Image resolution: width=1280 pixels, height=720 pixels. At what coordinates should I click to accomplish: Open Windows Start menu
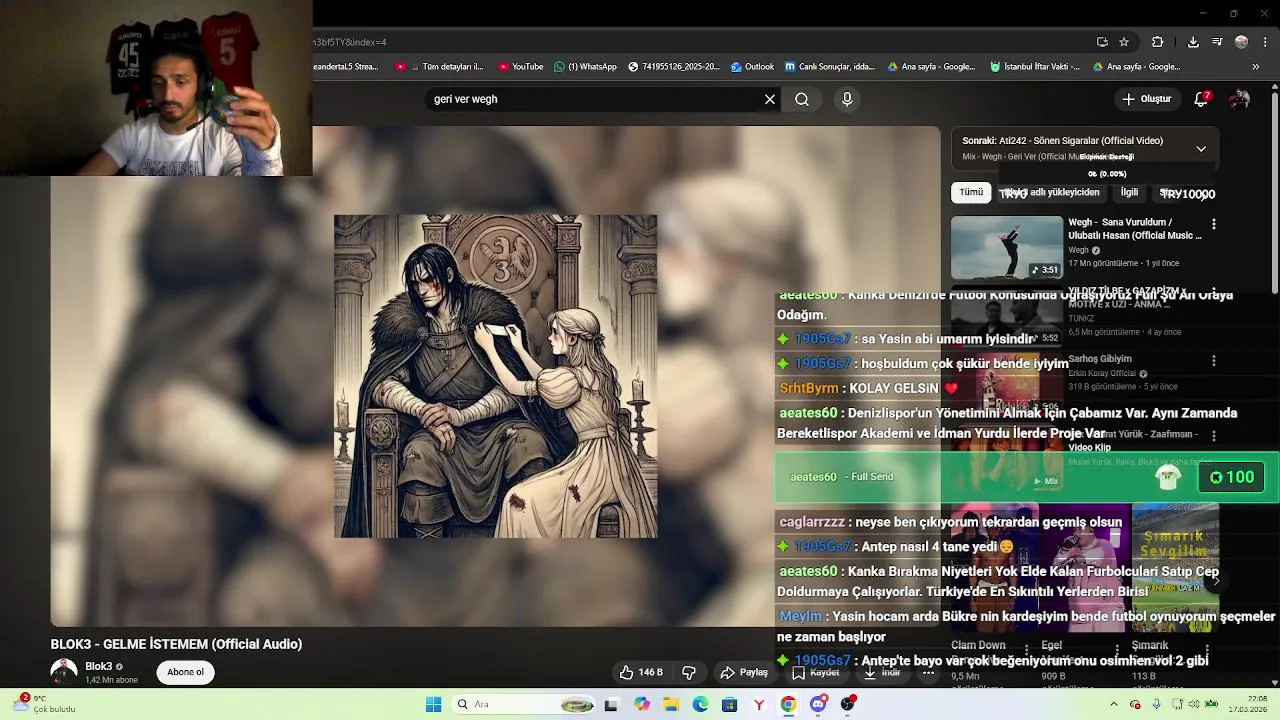click(x=433, y=704)
